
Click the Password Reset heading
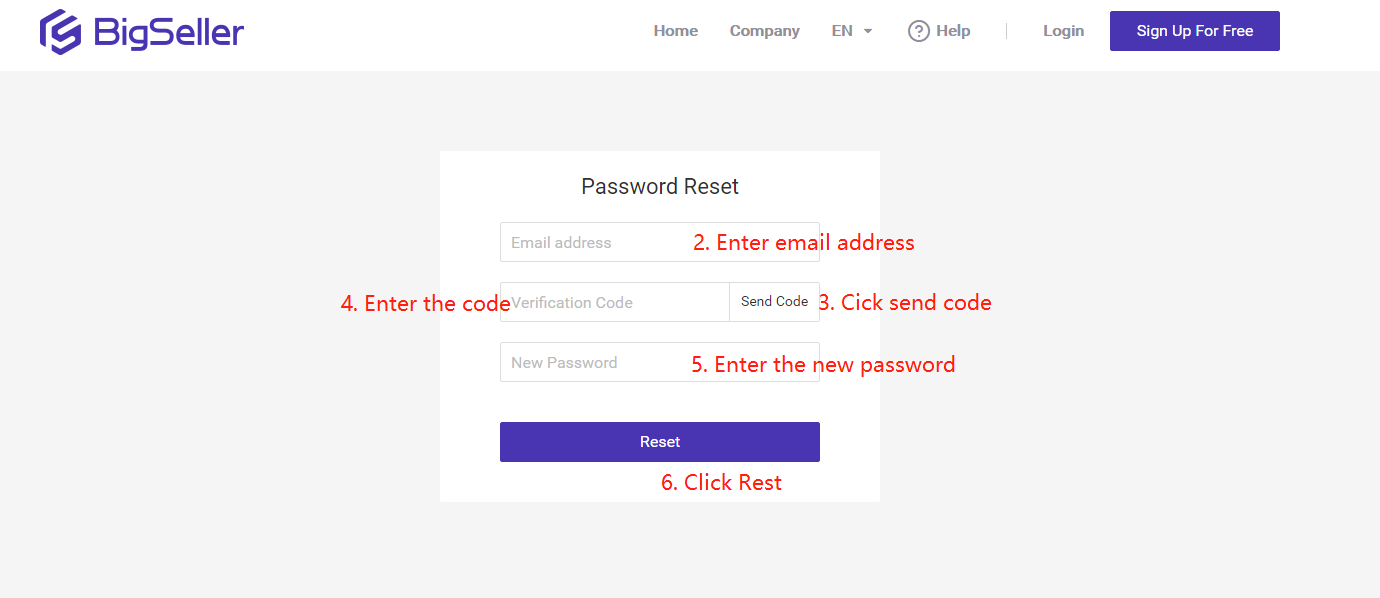pyautogui.click(x=660, y=186)
